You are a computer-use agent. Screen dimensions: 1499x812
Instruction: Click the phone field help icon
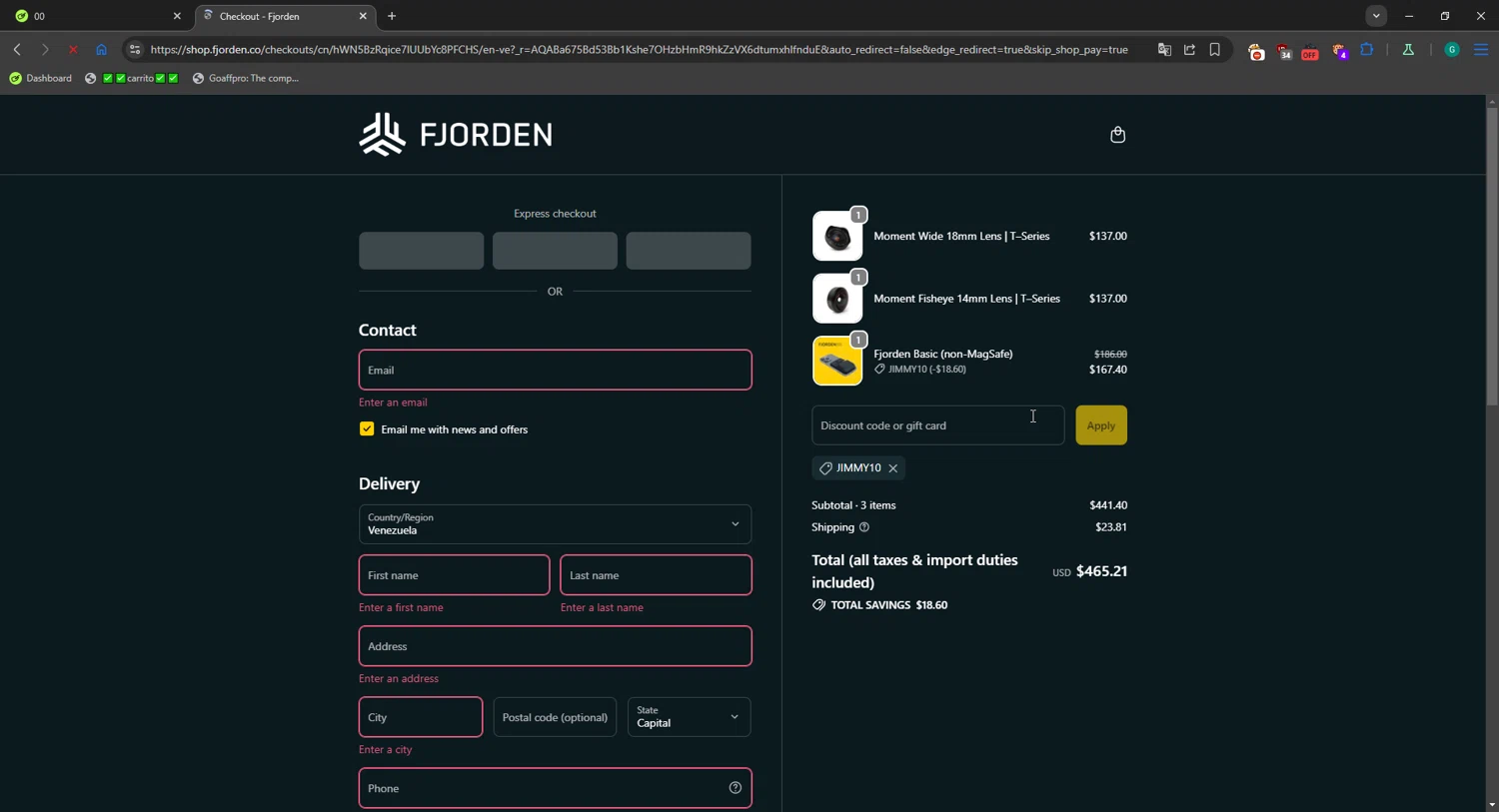[x=736, y=788]
